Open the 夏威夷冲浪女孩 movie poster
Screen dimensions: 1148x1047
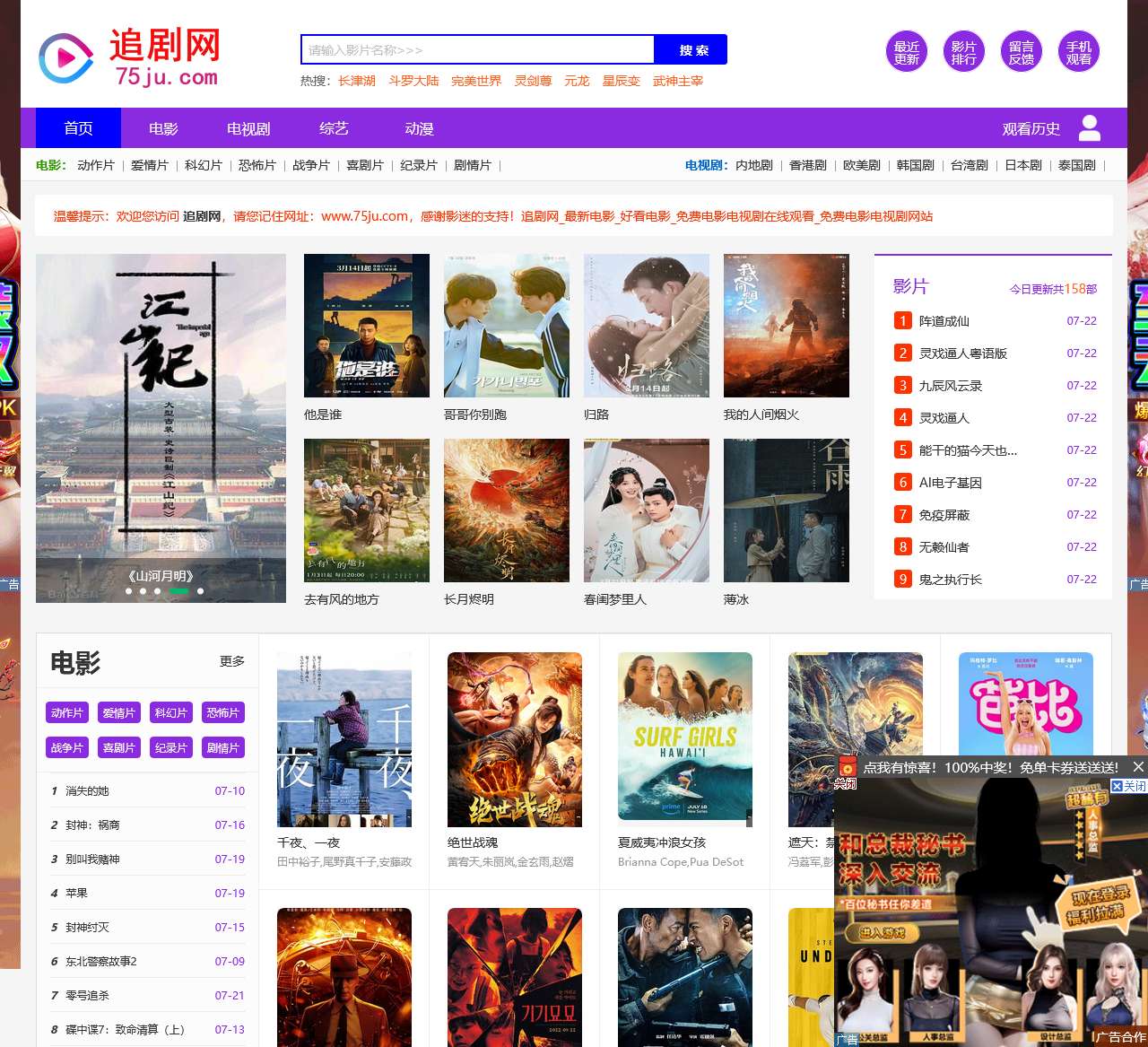click(x=685, y=739)
